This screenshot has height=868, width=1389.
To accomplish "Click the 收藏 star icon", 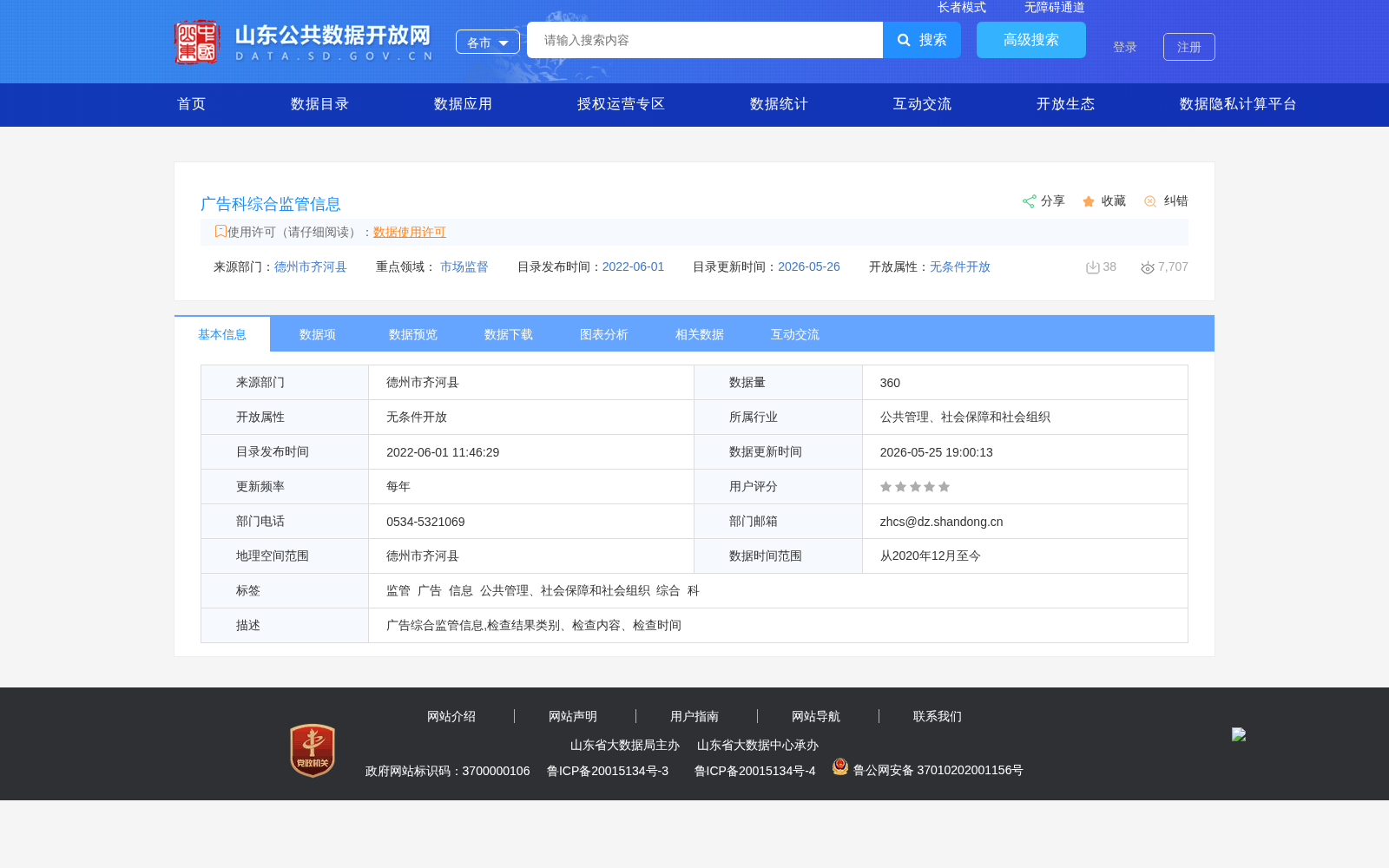I will 1089,201.
